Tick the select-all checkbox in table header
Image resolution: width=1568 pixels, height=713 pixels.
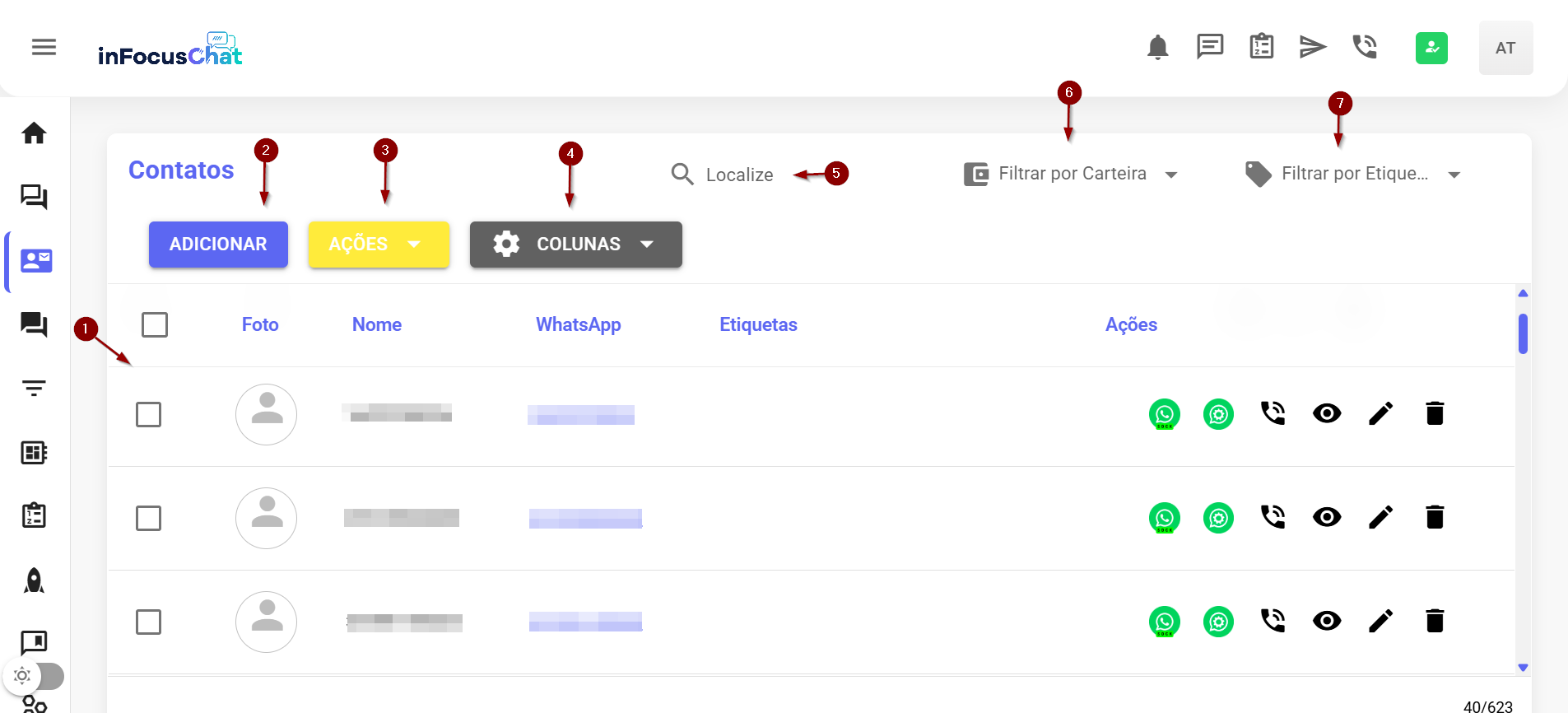155,324
